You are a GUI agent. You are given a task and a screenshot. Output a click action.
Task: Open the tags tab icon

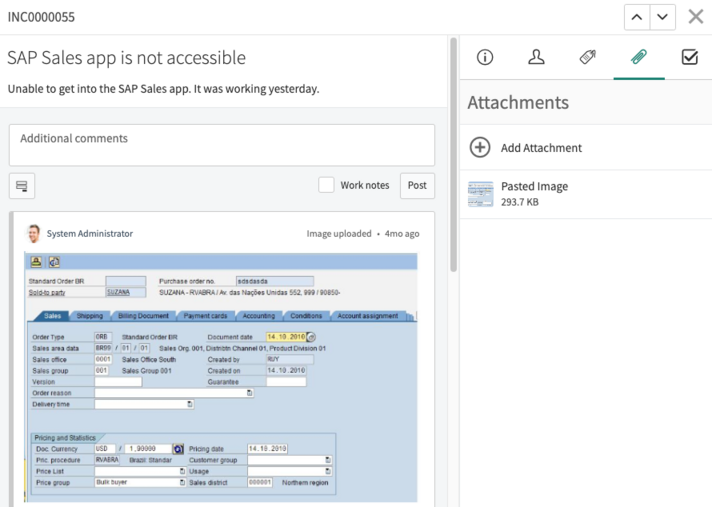tap(588, 57)
